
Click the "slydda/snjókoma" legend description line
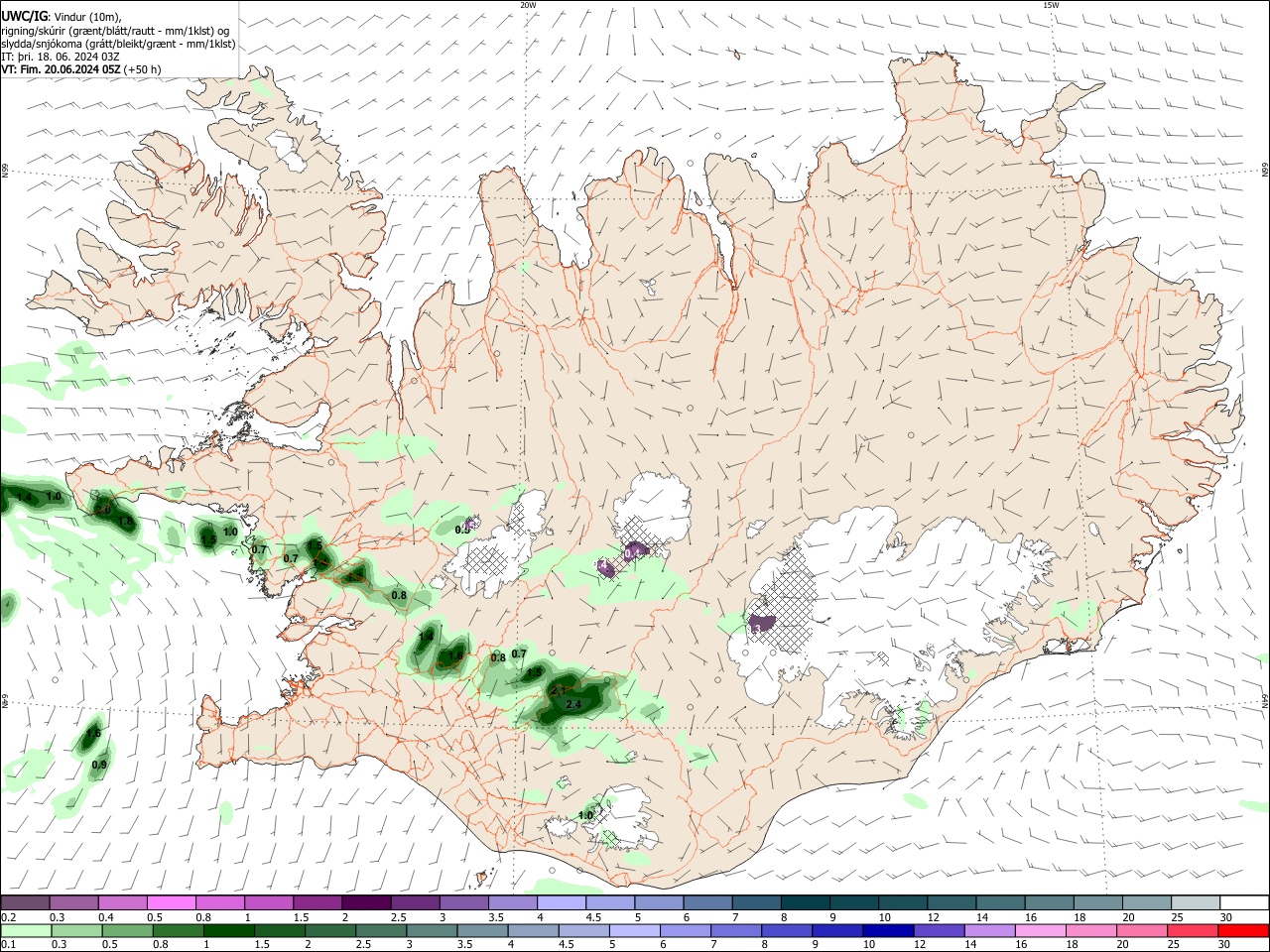pyautogui.click(x=118, y=44)
